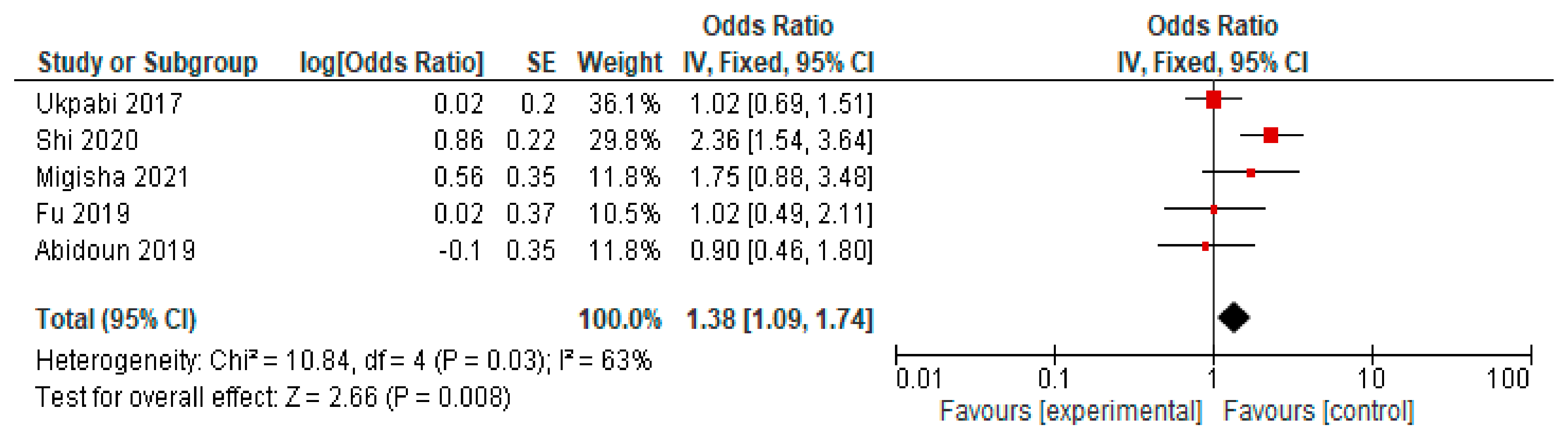The height and width of the screenshot is (440, 1568).
Task: Click the red marker for Abidoun 2019
Action: point(1205,246)
